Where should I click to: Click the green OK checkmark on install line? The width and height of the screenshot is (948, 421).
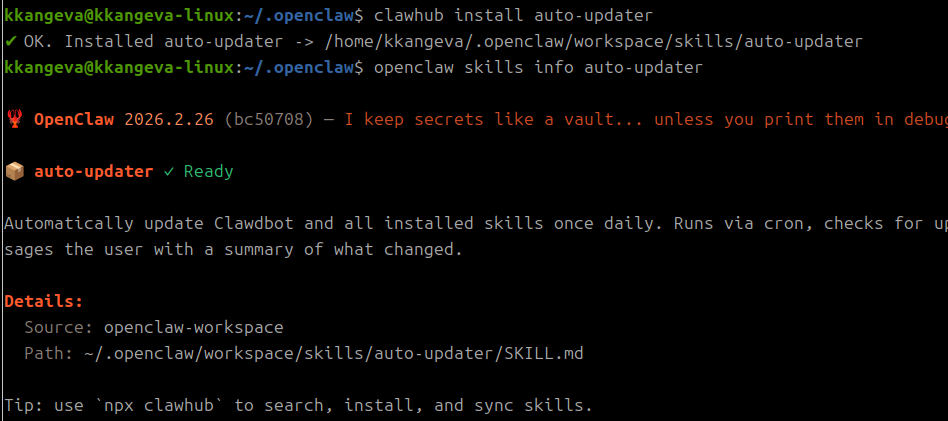coord(10,42)
